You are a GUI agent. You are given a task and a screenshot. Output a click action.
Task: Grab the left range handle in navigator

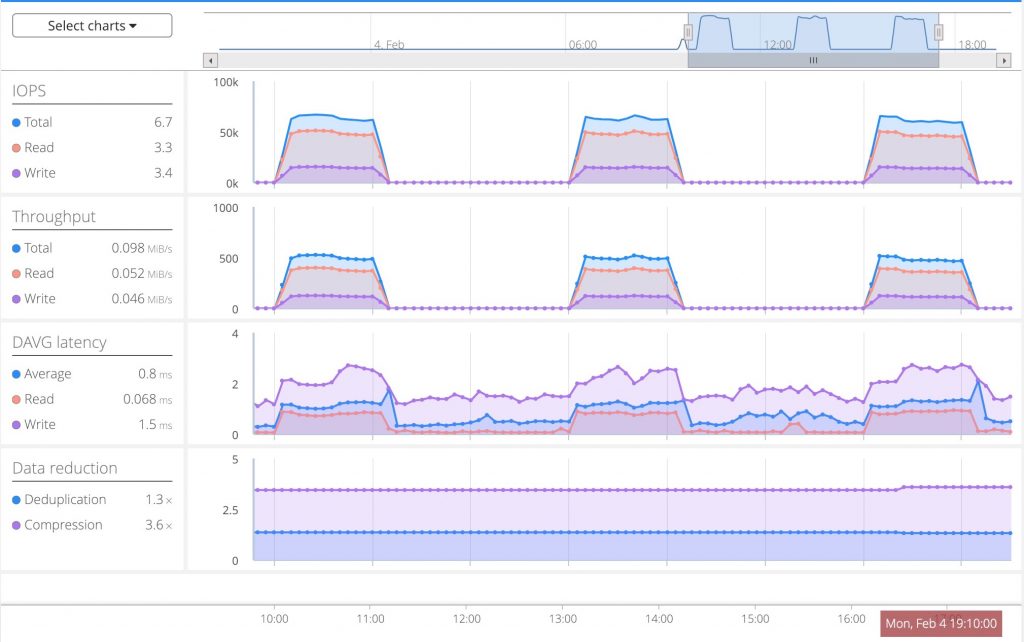point(688,32)
